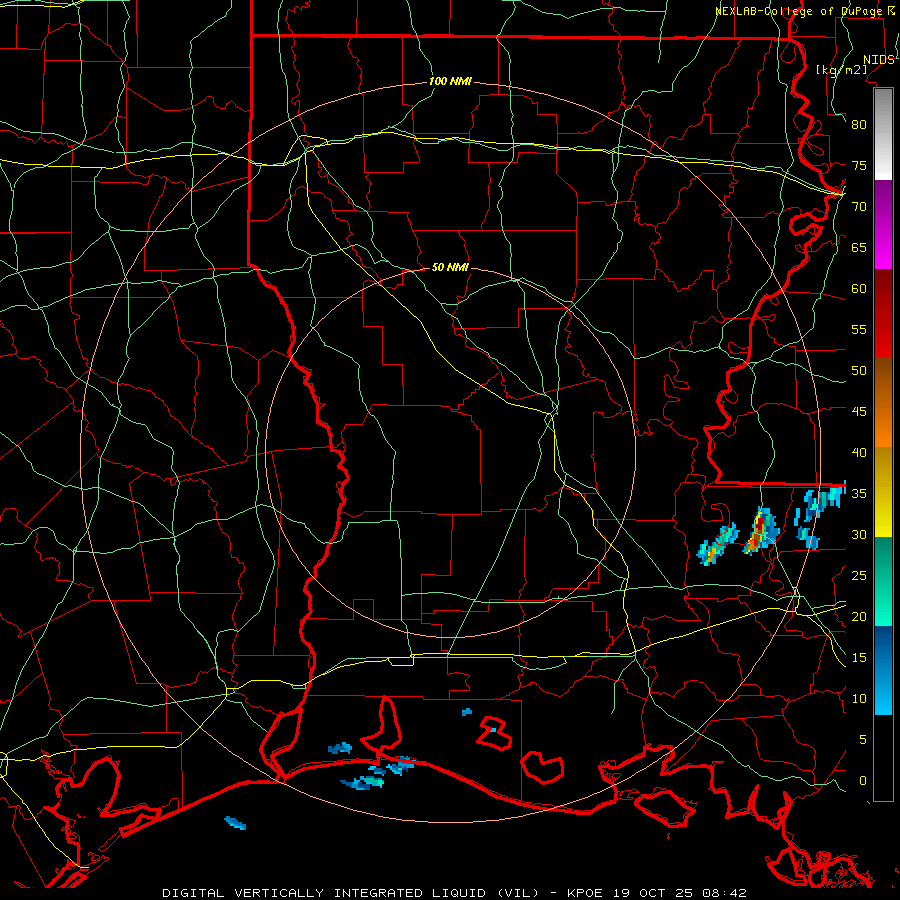The height and width of the screenshot is (900, 900).
Task: Click the legend value 65
Action: coord(859,248)
